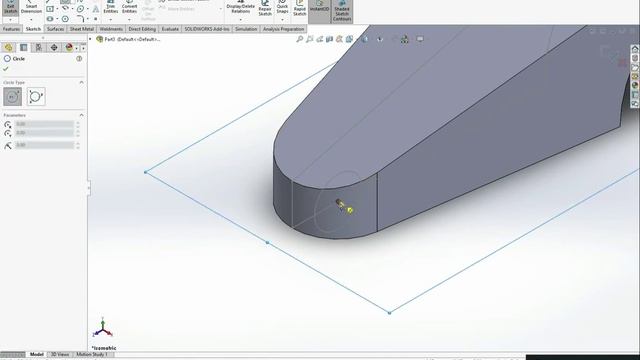Open Quick Snaps tool
This screenshot has width=640, height=360.
(282, 7)
